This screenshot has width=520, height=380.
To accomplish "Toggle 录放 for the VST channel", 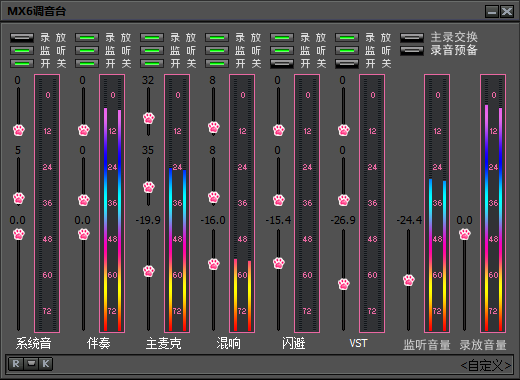I will 347,38.
